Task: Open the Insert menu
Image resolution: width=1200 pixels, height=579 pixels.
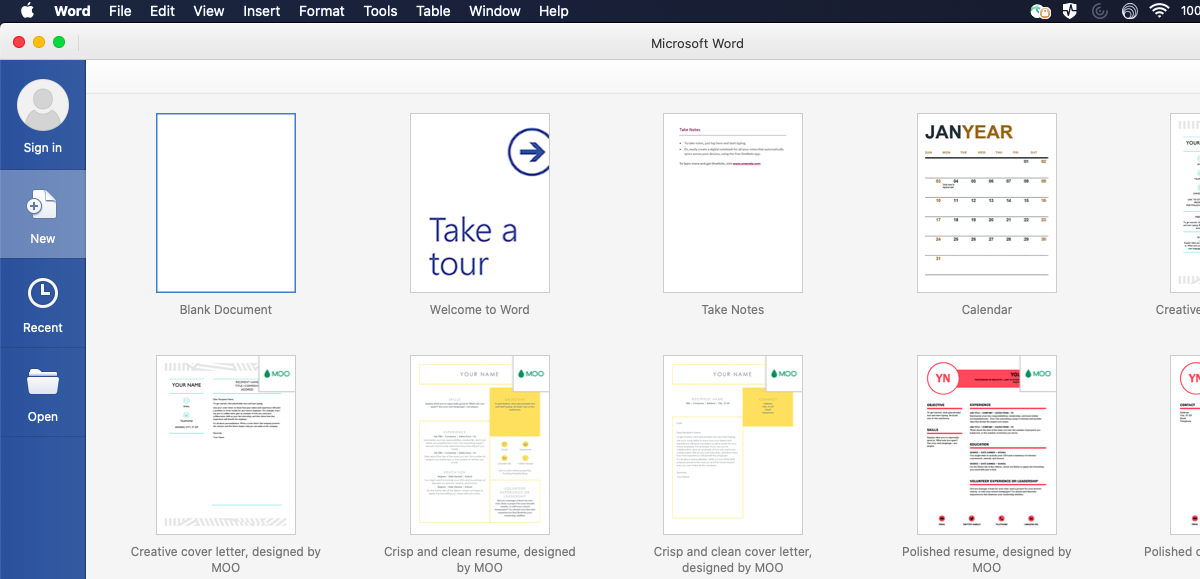Action: [262, 11]
